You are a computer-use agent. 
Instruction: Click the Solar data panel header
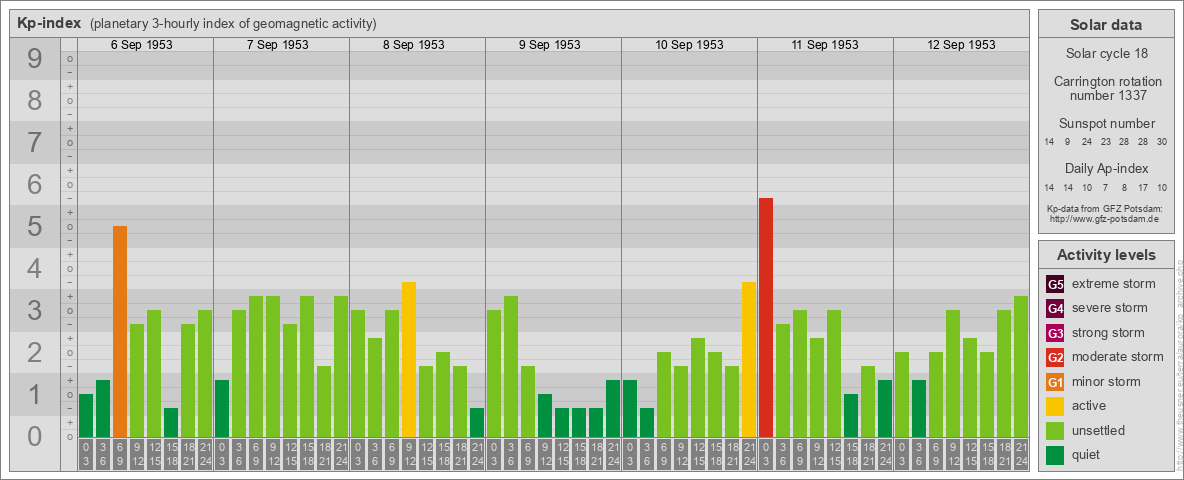pyautogui.click(x=1105, y=25)
